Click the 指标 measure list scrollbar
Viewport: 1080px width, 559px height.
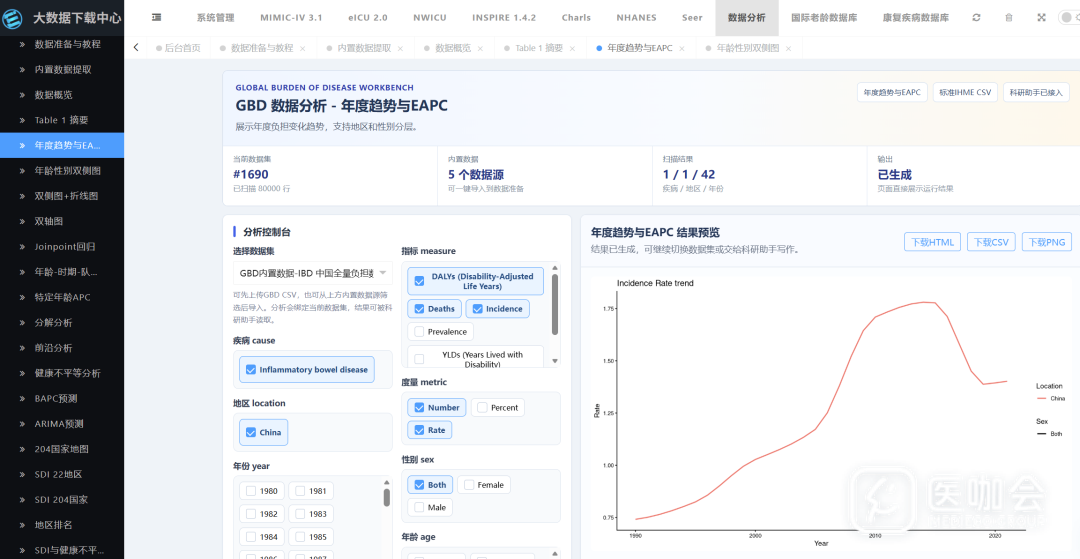pos(555,304)
